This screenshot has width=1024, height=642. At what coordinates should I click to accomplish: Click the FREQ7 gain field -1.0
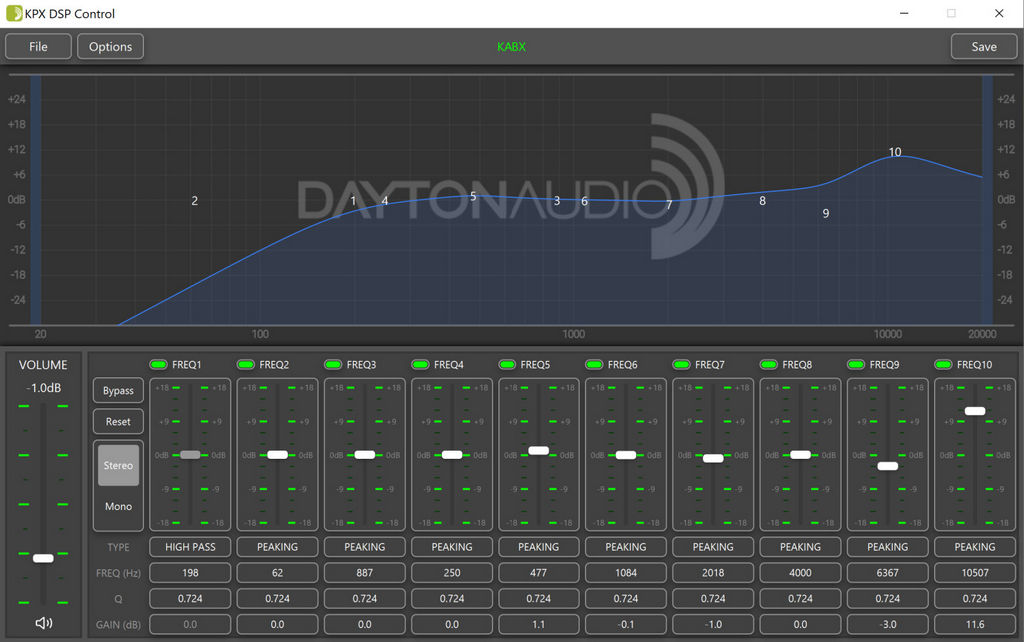pos(713,624)
